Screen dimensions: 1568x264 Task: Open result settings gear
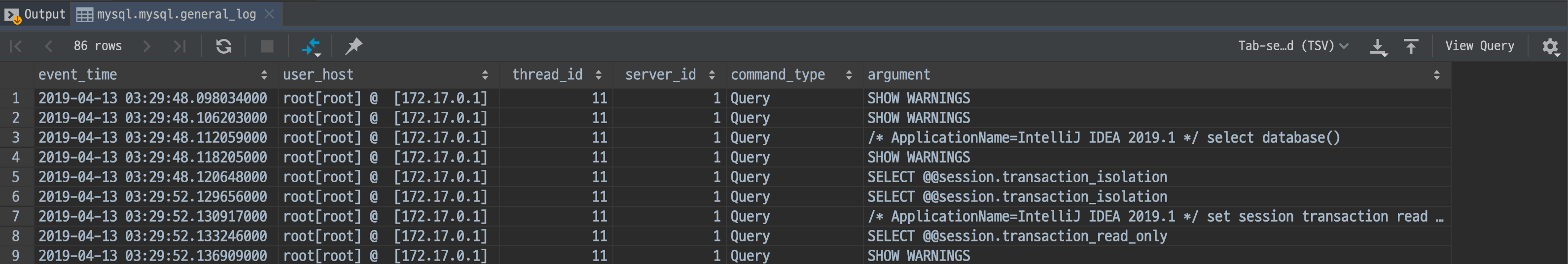[1550, 46]
